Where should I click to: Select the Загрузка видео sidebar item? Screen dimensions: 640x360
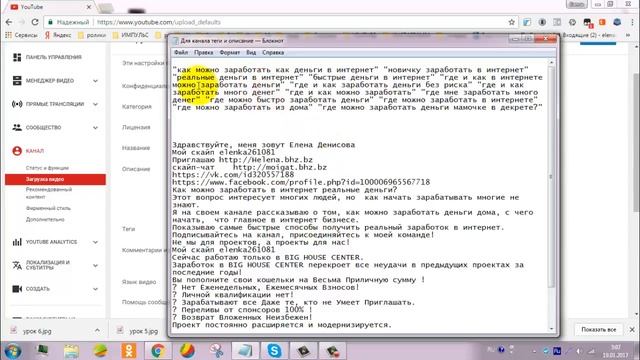coord(55,179)
